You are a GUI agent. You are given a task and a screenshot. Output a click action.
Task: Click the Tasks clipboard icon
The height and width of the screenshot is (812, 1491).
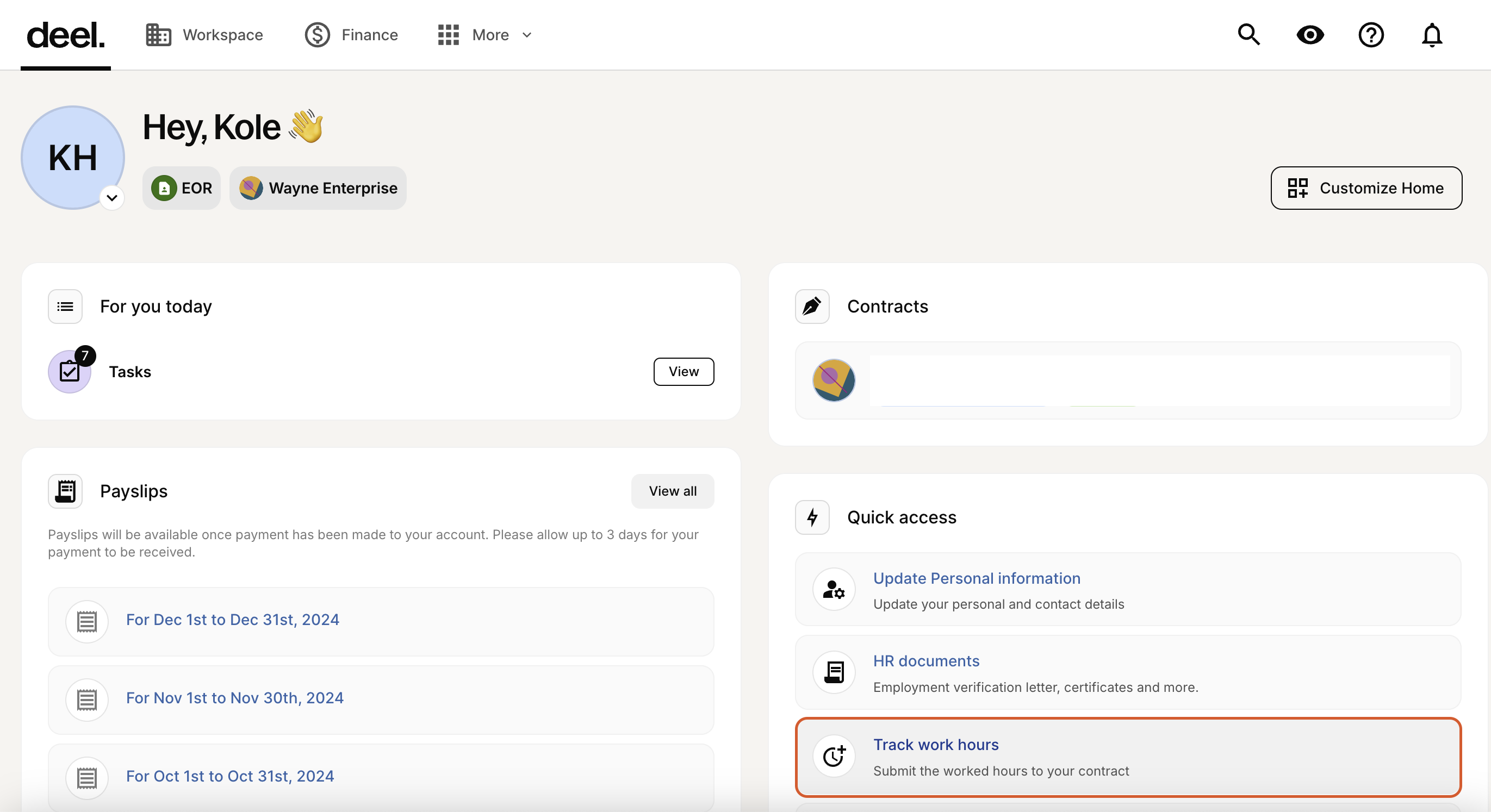70,372
